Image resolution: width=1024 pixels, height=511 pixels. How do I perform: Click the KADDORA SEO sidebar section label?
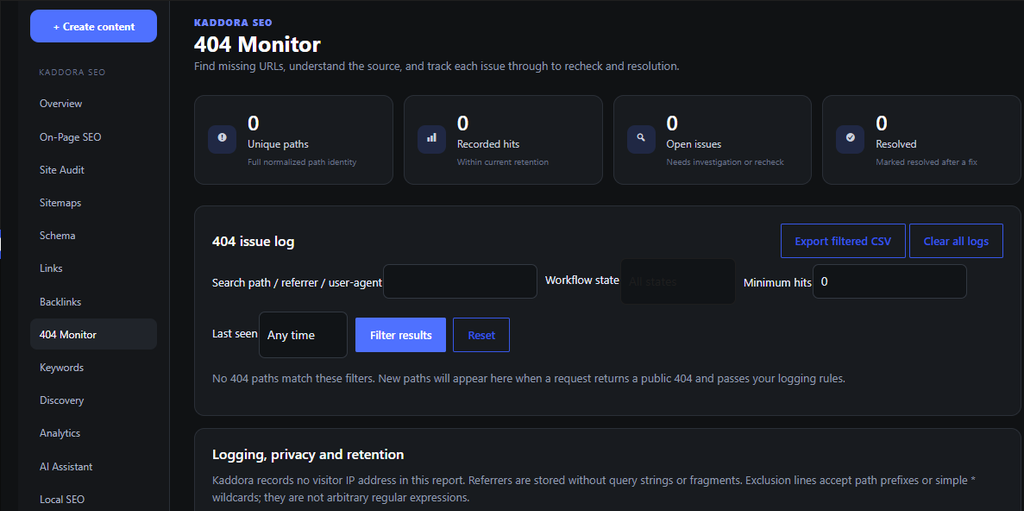[x=72, y=72]
